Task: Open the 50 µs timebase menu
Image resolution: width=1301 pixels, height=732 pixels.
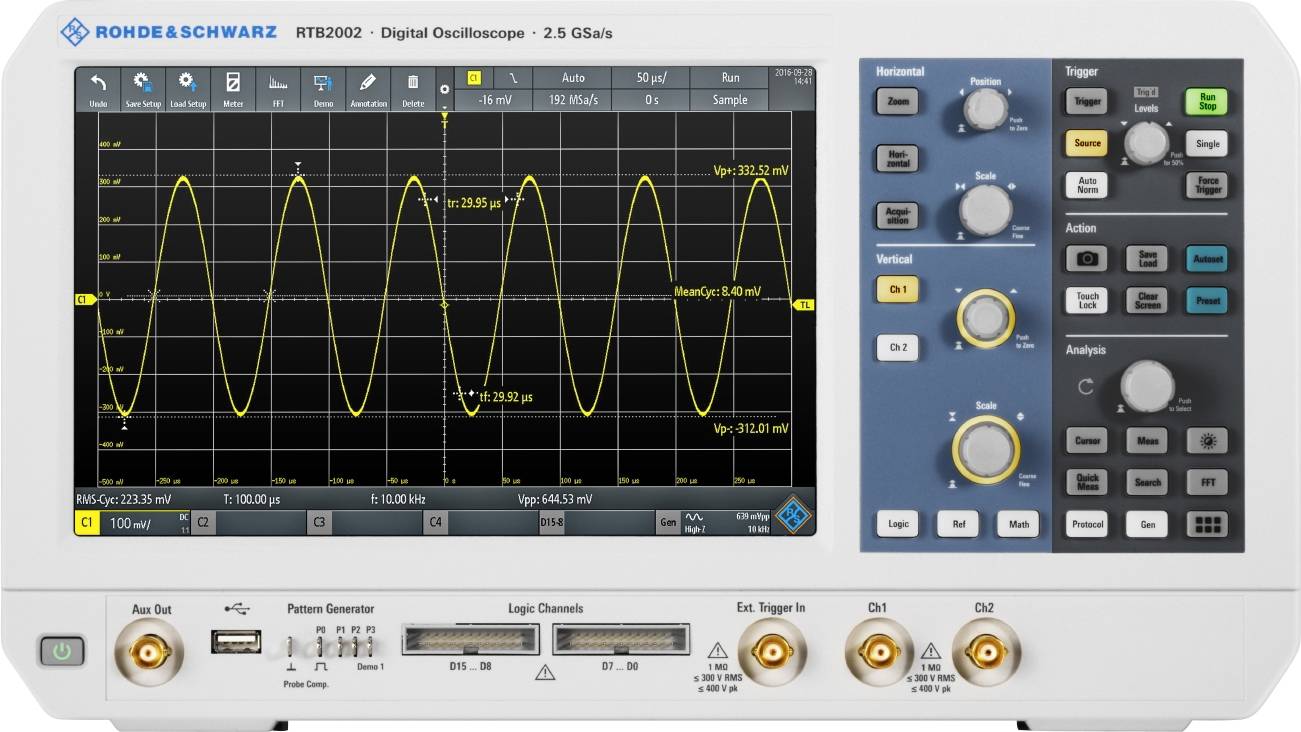Action: (x=651, y=77)
